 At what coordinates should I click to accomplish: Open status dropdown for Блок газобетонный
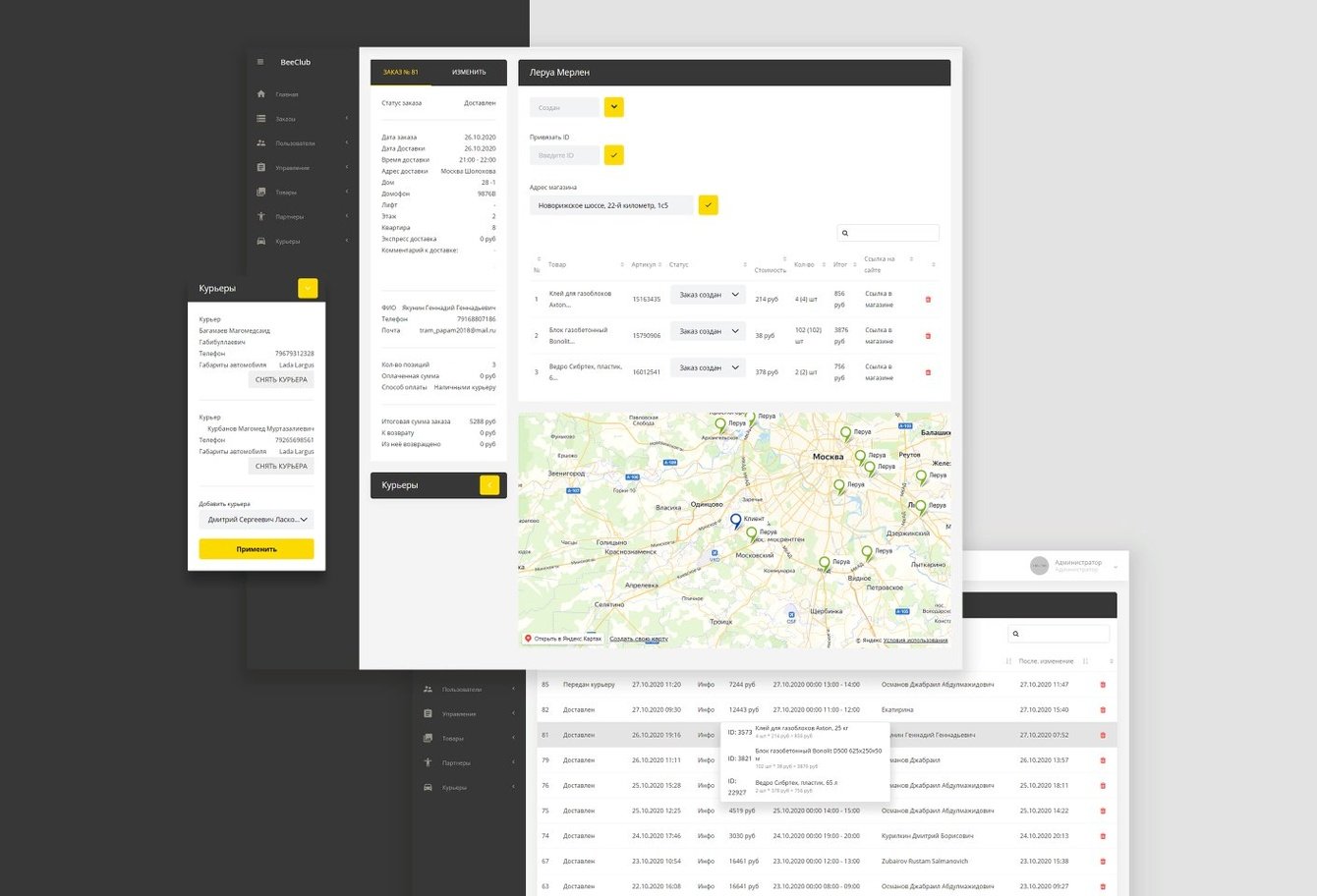[x=708, y=331]
